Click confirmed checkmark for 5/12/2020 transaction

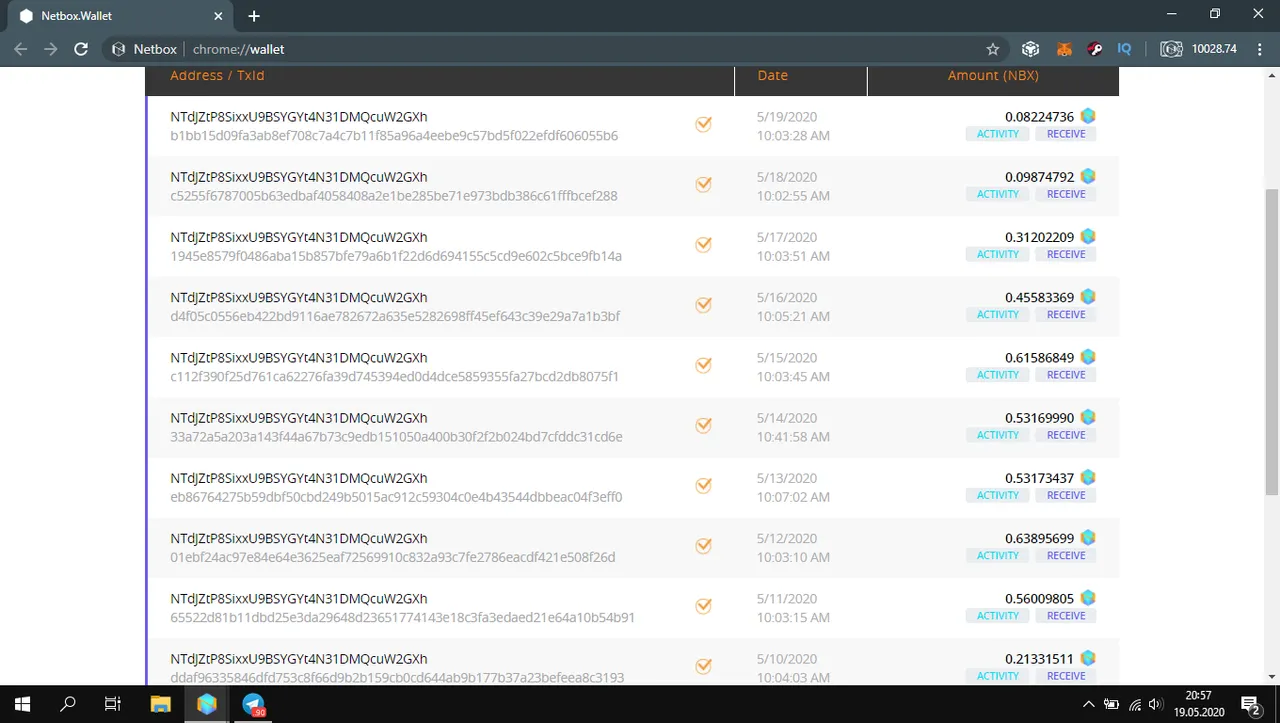[703, 546]
